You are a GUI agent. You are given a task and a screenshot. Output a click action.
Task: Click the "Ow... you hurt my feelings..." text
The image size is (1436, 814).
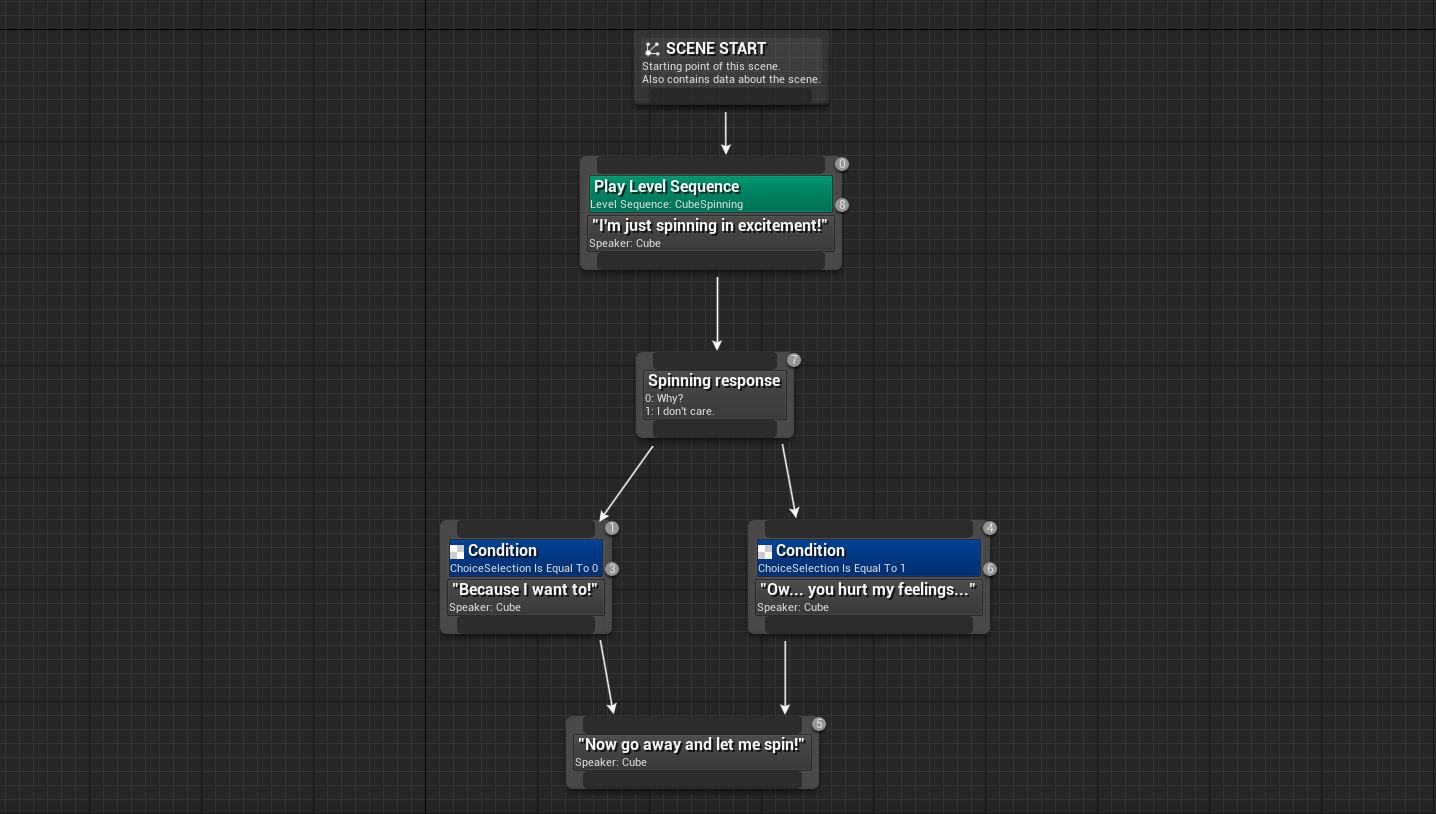(867, 589)
